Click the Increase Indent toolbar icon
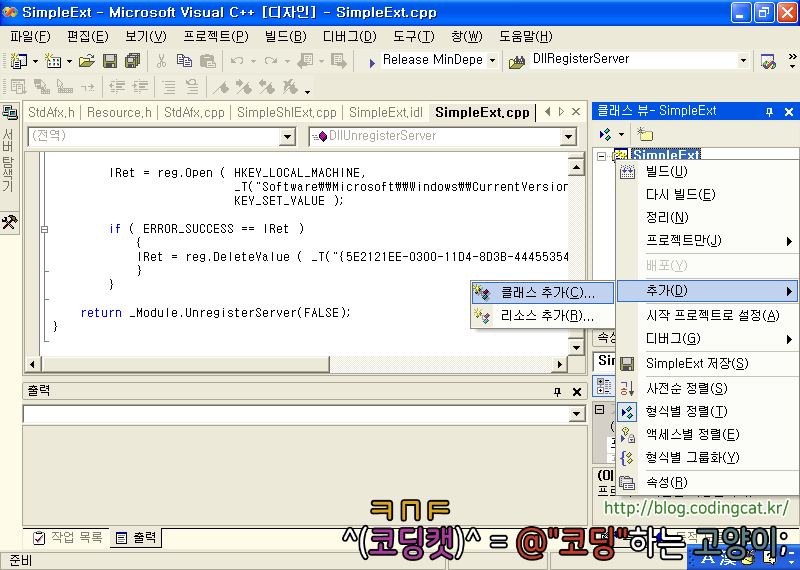800x570 pixels. tap(140, 87)
